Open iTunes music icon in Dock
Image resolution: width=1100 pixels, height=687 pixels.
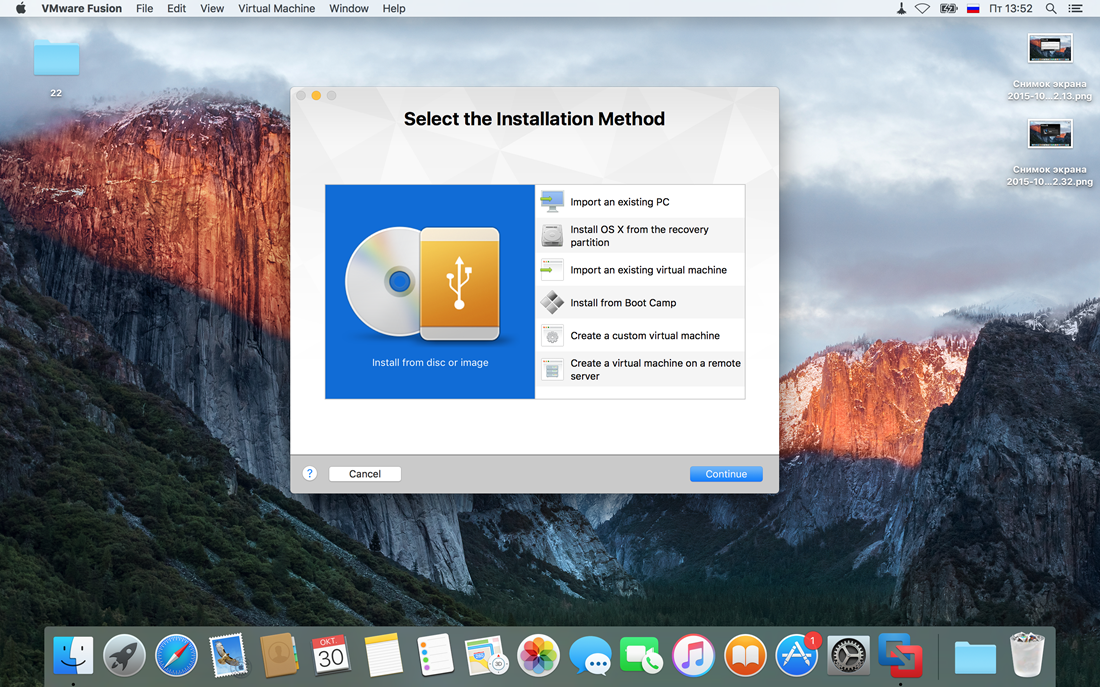pos(693,656)
